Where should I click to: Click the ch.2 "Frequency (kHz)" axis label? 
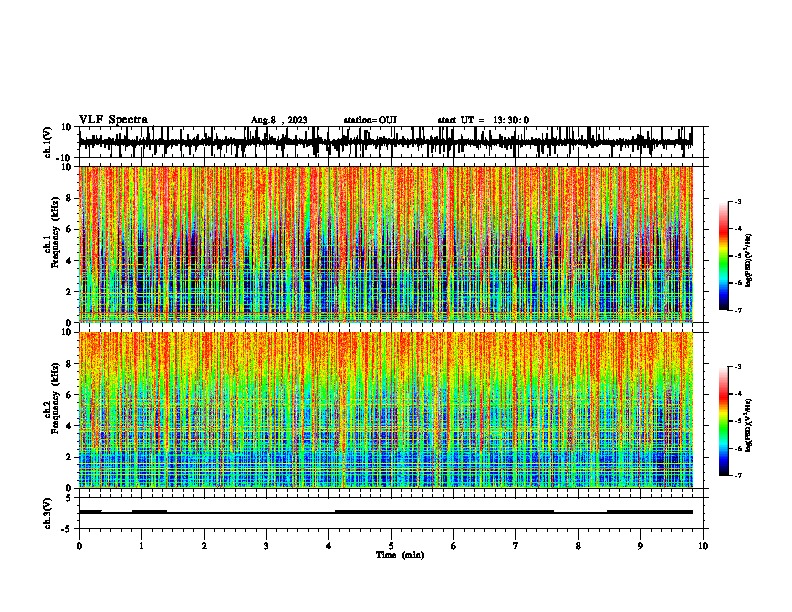pos(55,398)
